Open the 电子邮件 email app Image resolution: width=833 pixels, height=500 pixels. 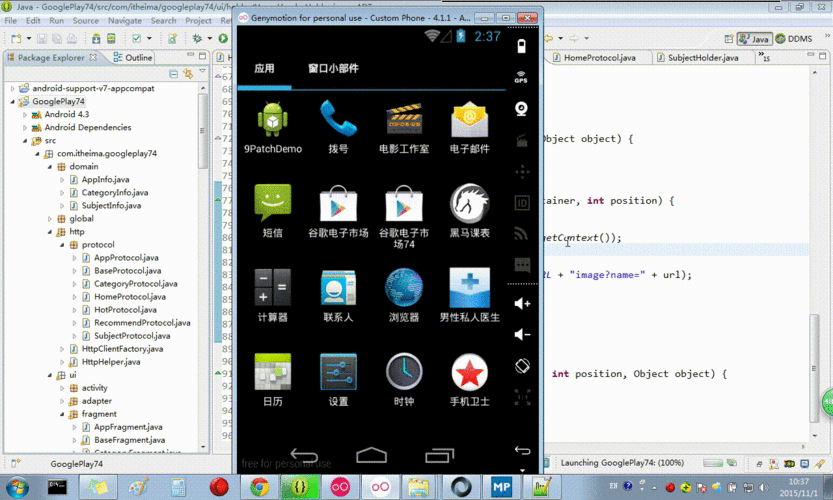(x=470, y=126)
